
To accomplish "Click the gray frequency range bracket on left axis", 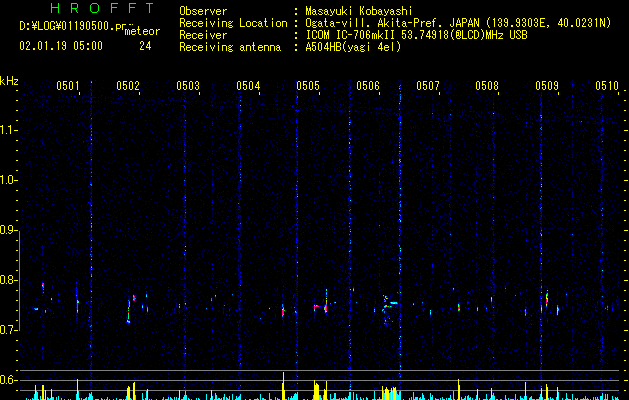I will (x=19, y=280).
